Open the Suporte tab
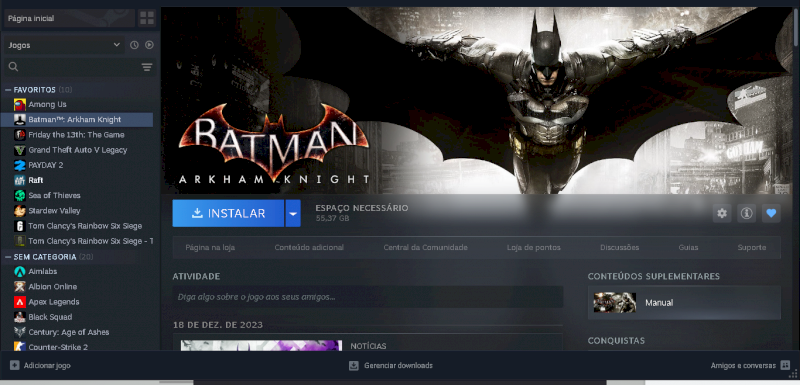The width and height of the screenshot is (800, 385). click(x=752, y=247)
